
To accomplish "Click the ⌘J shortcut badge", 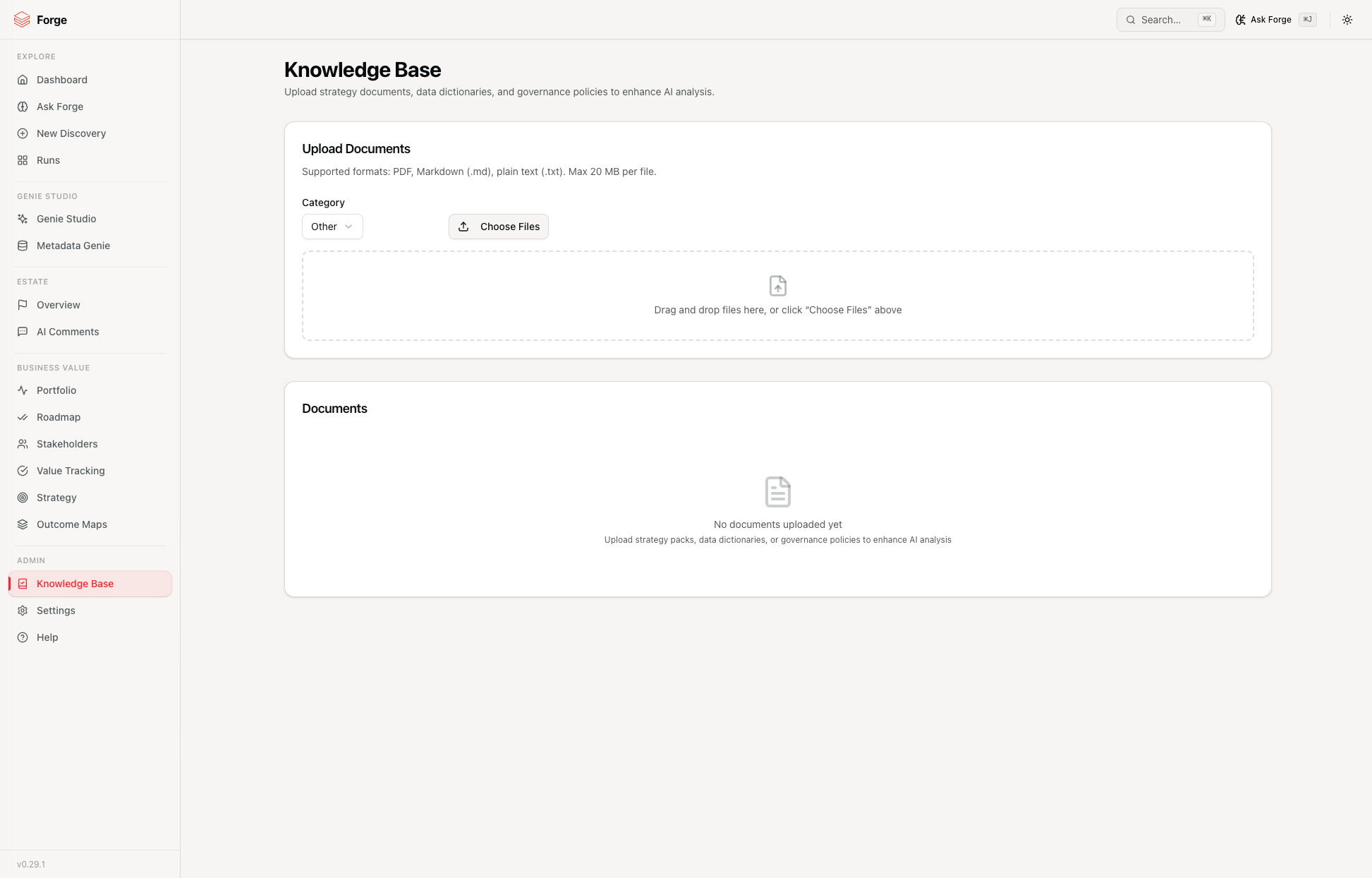I will coord(1308,20).
